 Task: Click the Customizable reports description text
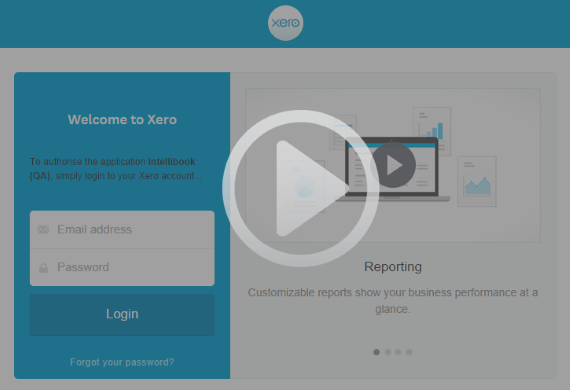(393, 301)
